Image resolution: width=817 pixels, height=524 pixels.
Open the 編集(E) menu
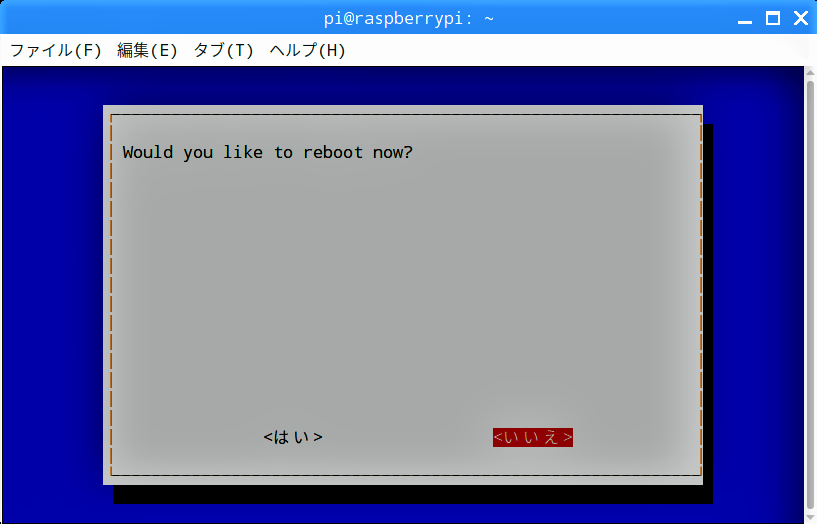click(x=147, y=51)
